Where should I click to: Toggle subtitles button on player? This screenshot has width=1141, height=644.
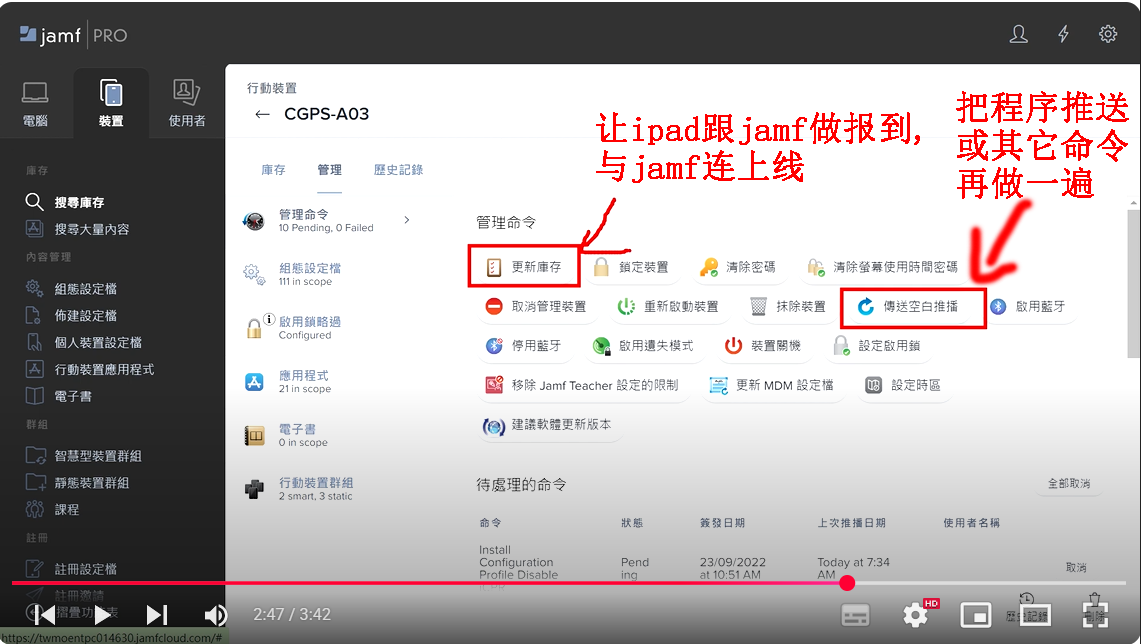click(x=855, y=616)
